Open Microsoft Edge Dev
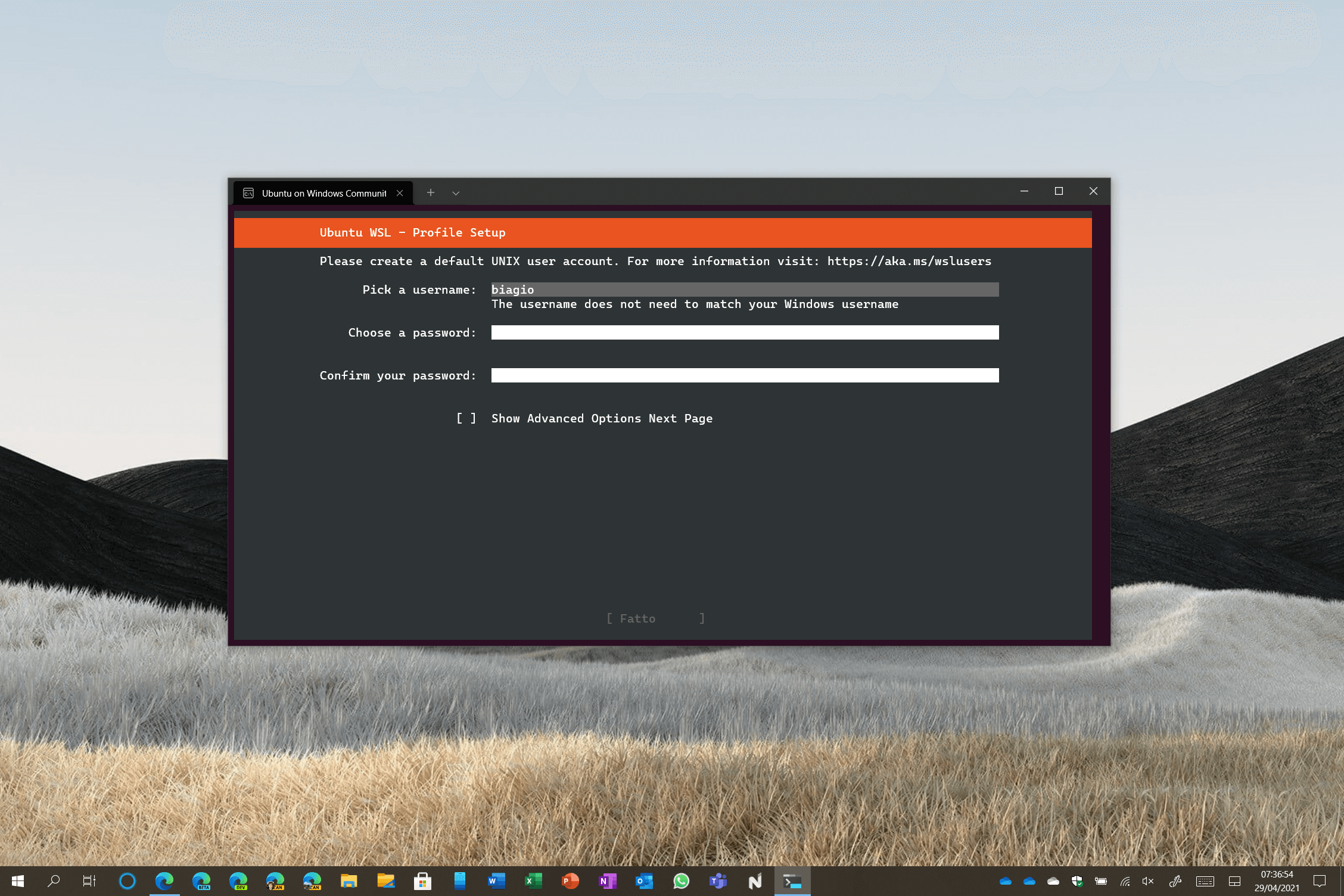Viewport: 1344px width, 896px height. pyautogui.click(x=238, y=881)
